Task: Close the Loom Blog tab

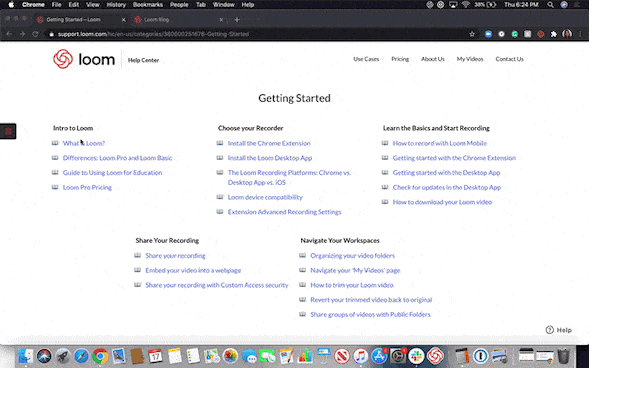Action: [221, 20]
